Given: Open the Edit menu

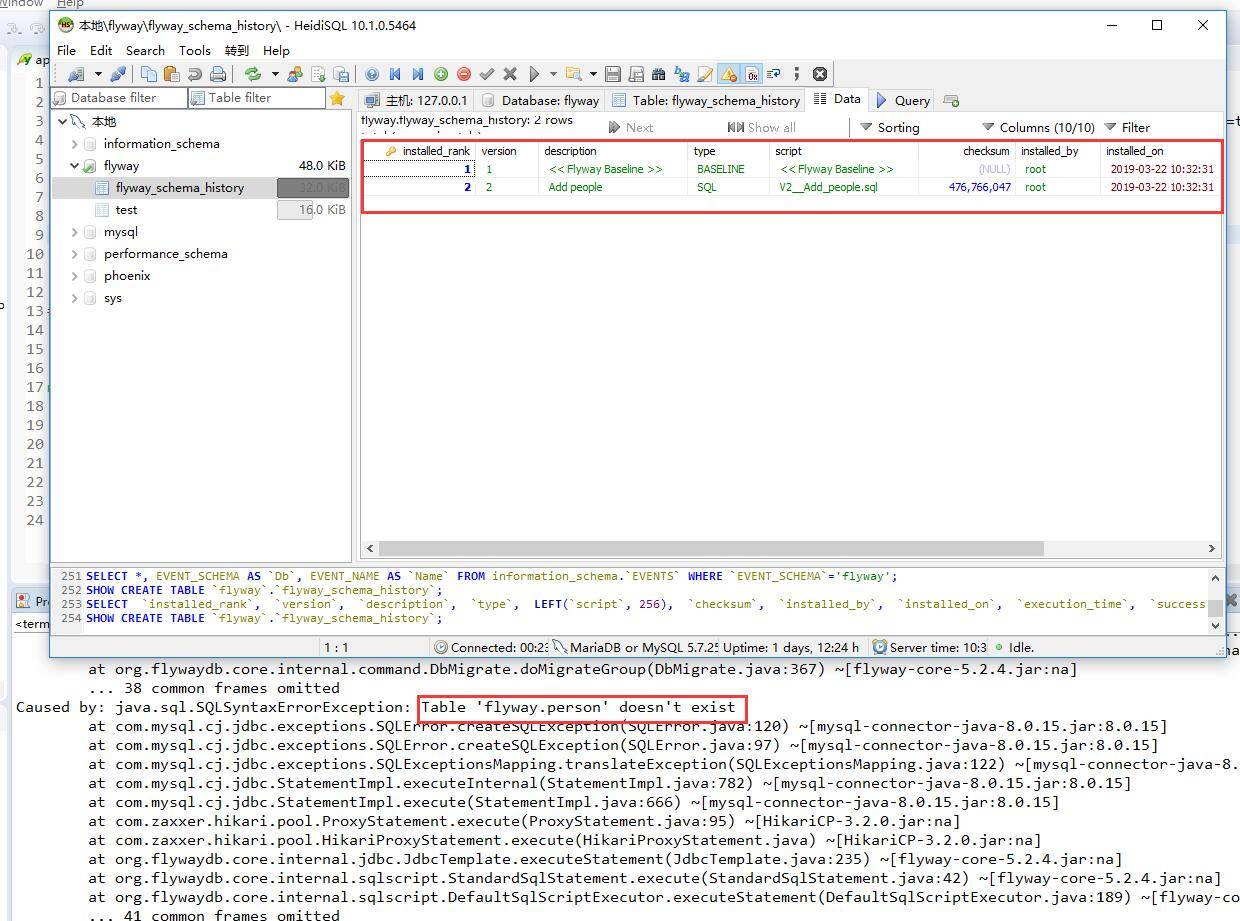Looking at the screenshot, I should click(x=101, y=50).
